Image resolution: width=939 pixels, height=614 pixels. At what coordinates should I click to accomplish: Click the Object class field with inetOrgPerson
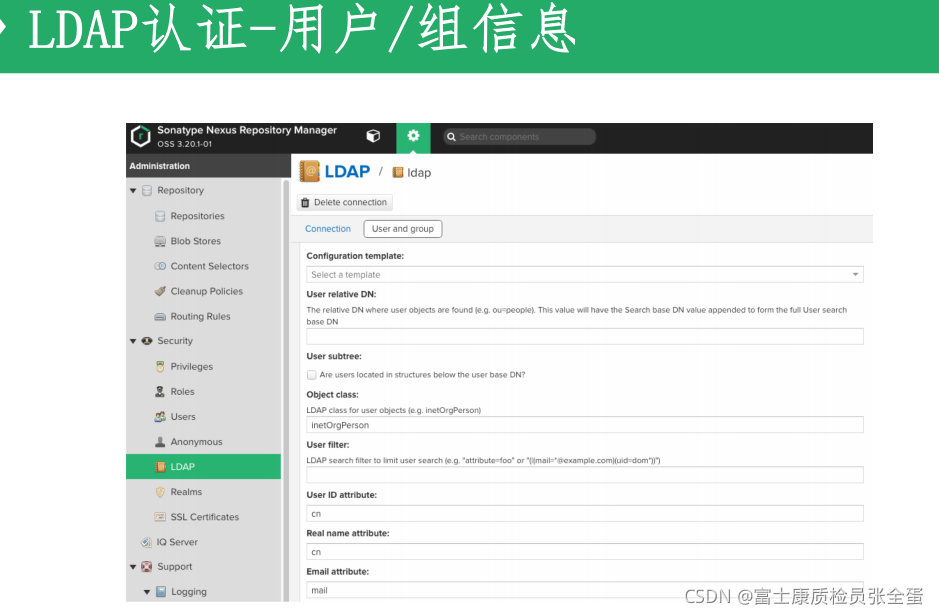(x=585, y=425)
